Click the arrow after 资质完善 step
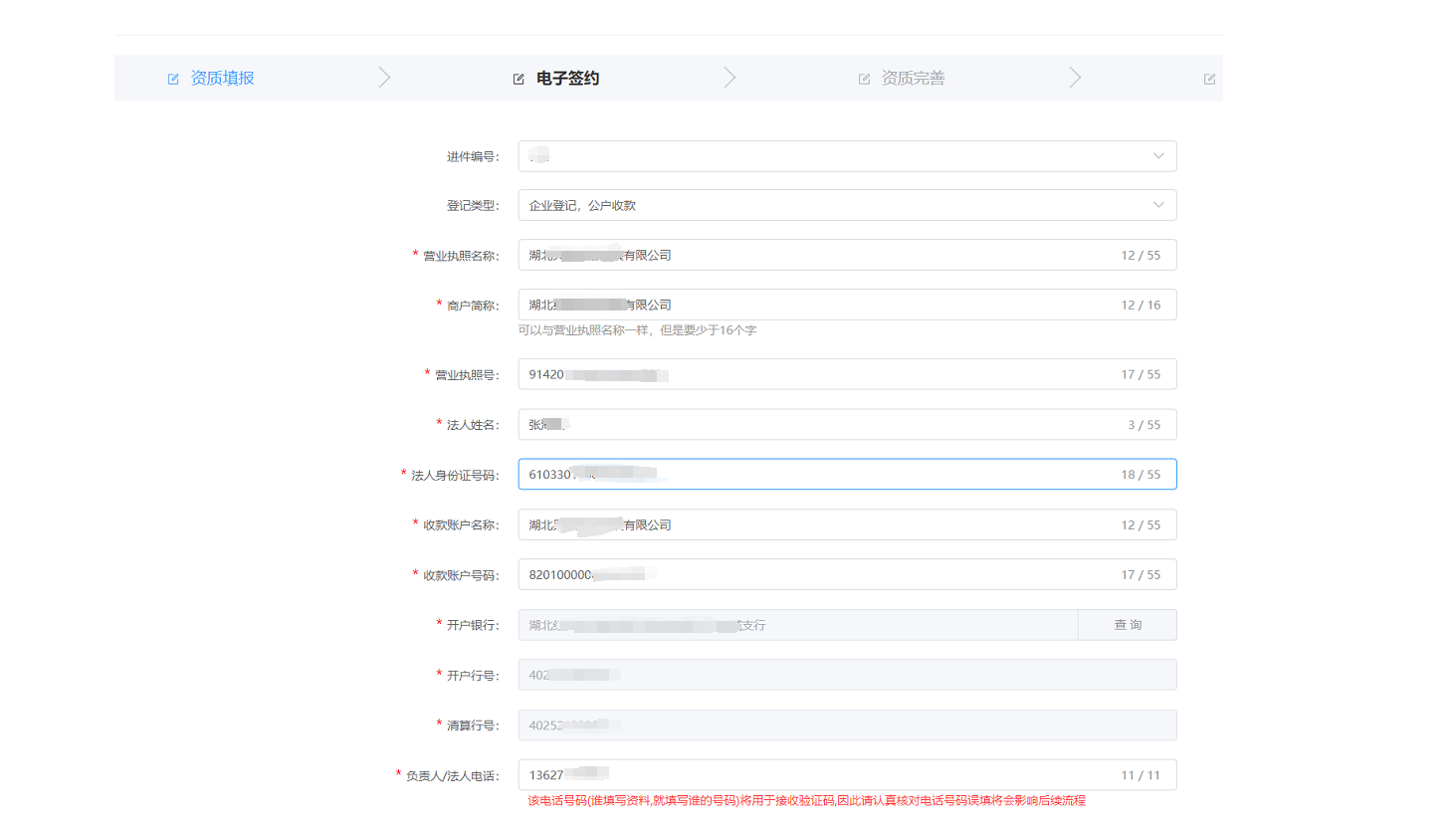 point(1075,78)
